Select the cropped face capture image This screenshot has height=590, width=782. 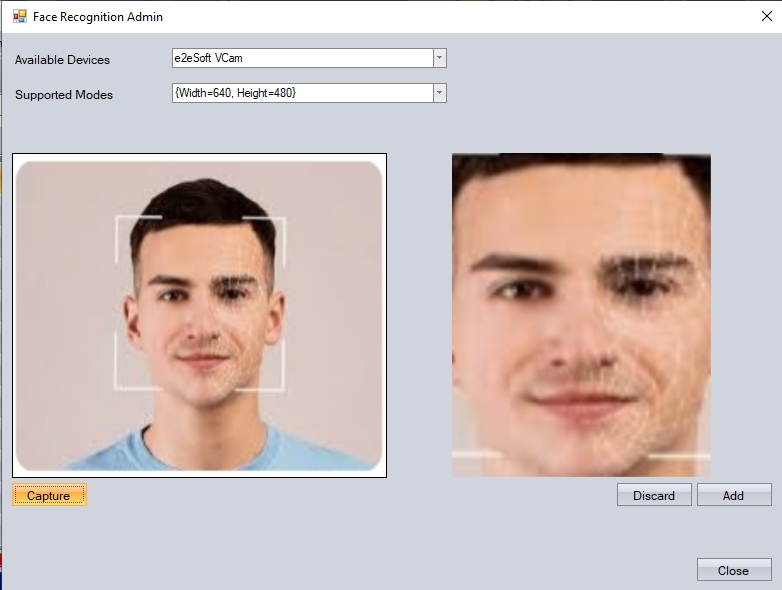tap(581, 315)
